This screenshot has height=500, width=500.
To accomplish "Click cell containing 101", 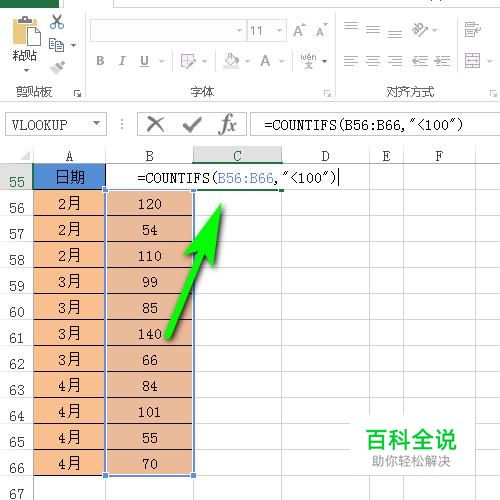I will [x=149, y=411].
